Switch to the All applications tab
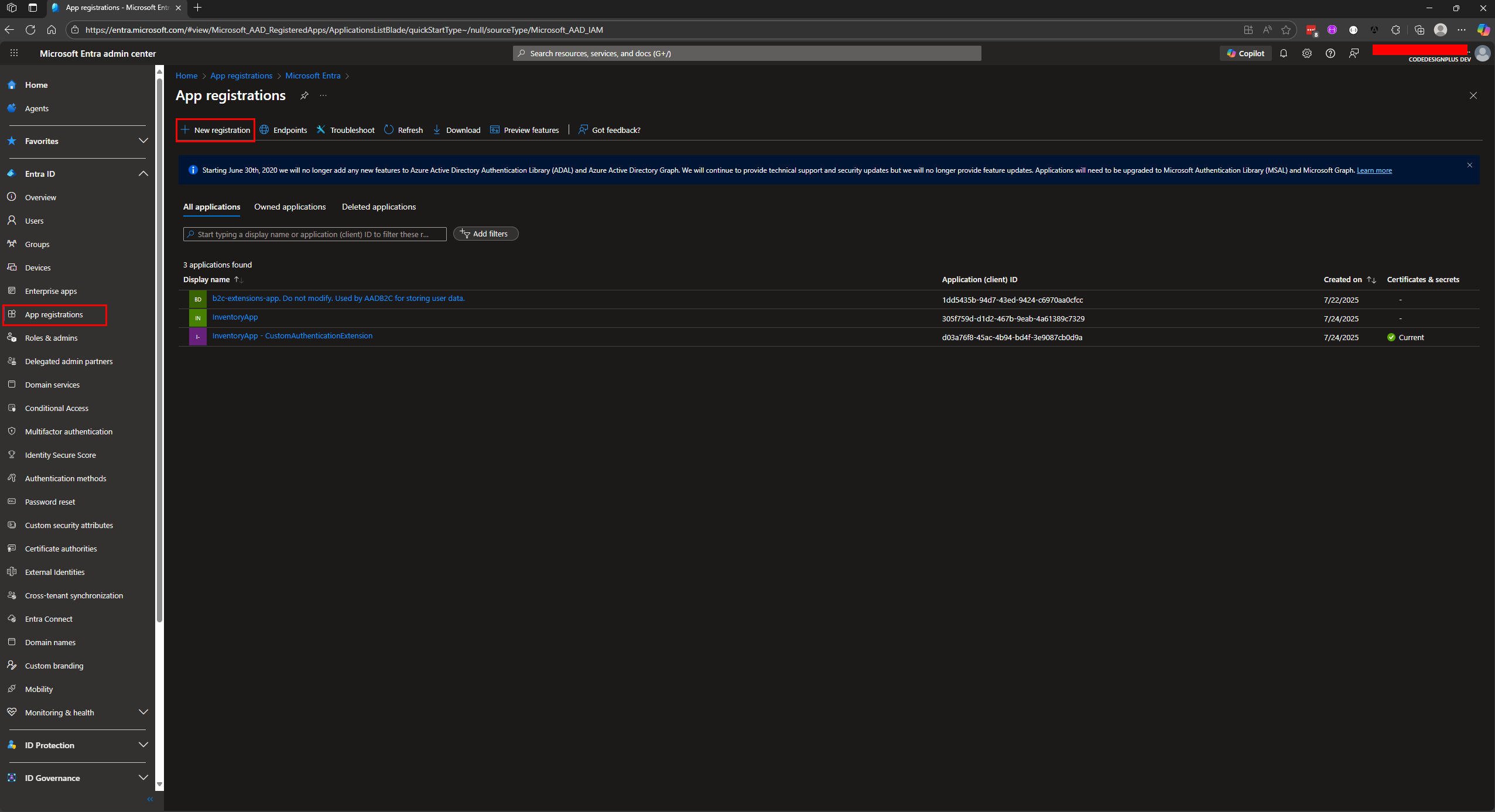 211,207
